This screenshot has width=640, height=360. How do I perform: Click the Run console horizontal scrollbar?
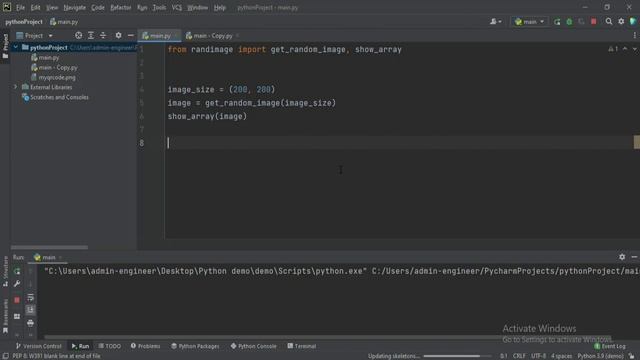(327, 337)
